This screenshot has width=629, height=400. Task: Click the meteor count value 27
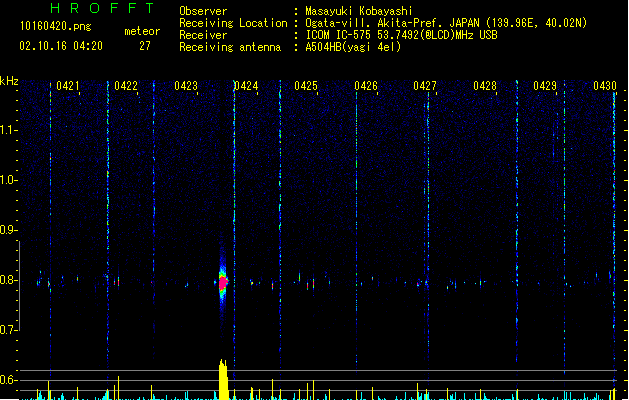(x=145, y=46)
